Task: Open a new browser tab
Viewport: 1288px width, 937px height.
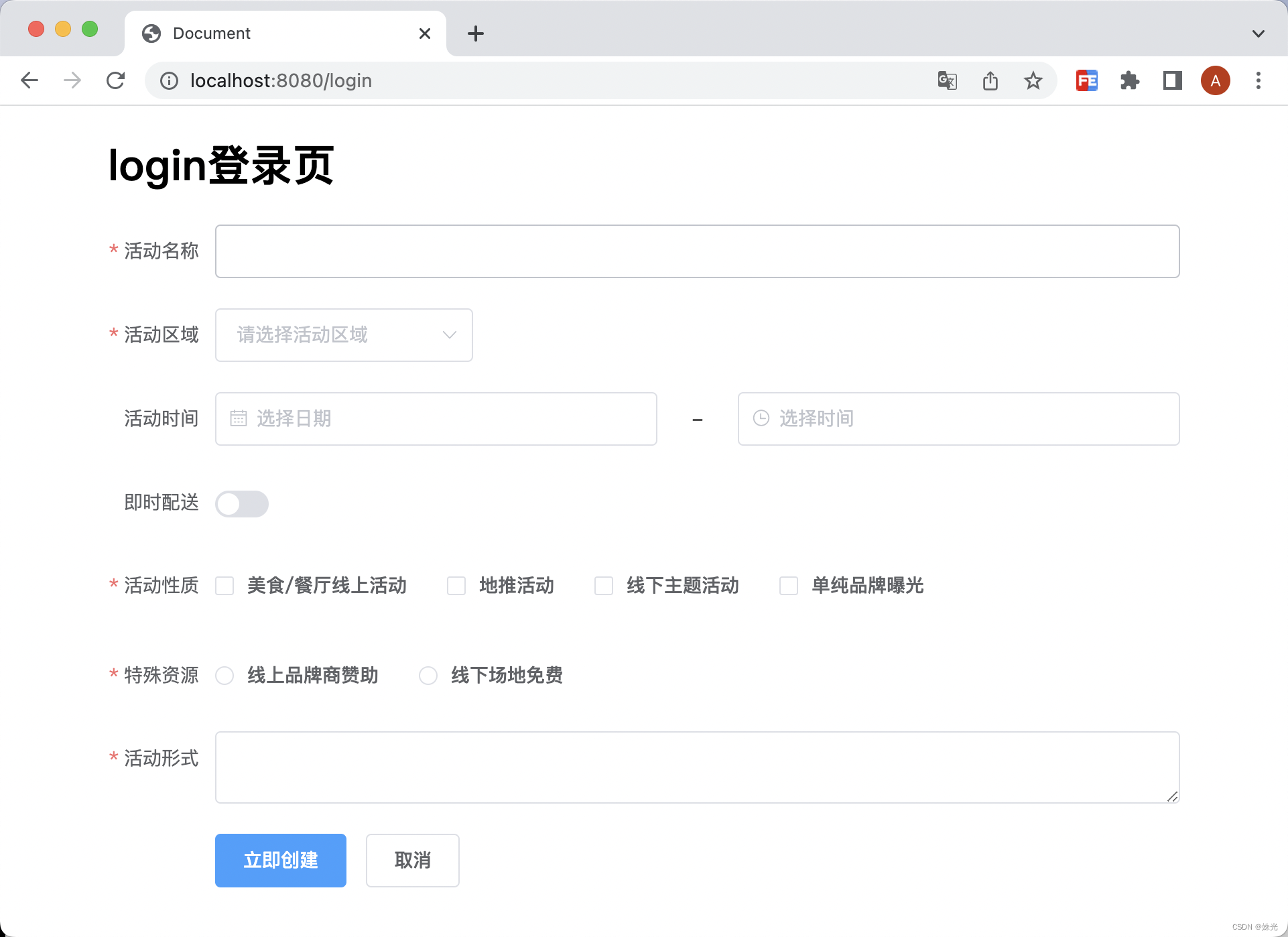Action: pyautogui.click(x=476, y=33)
